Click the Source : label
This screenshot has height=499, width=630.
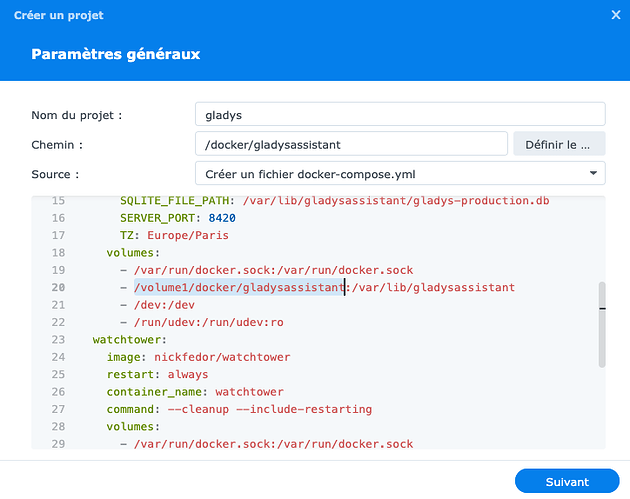pyautogui.click(x=55, y=174)
